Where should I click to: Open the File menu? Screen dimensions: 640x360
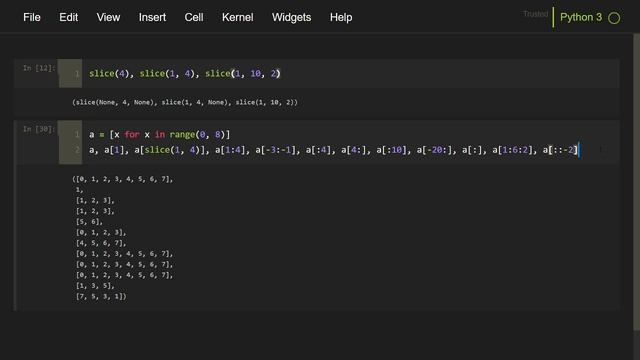coord(32,17)
